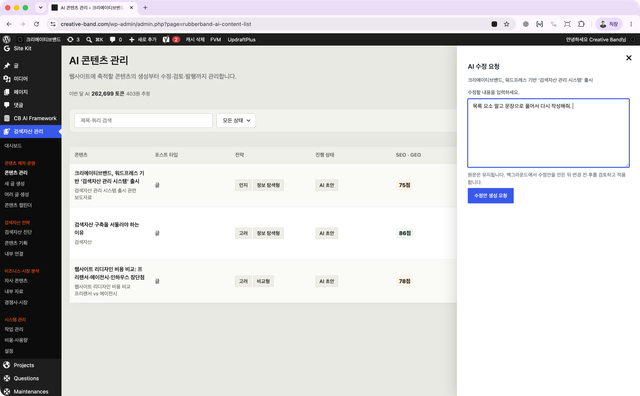Open 비용·사용량 submenu item

16,340
